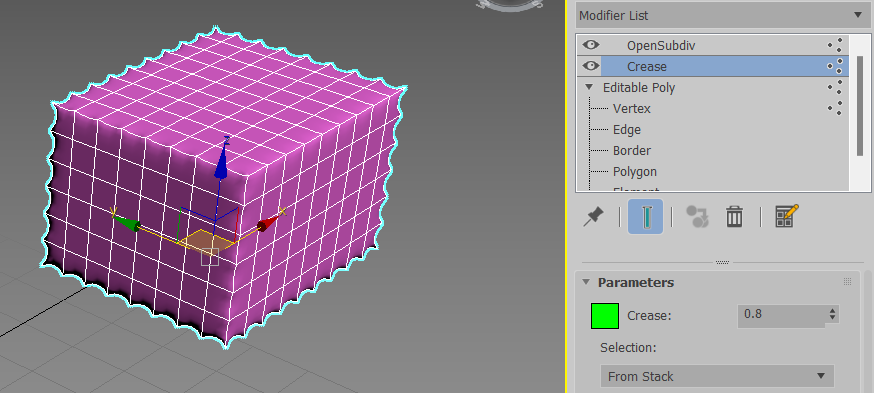
Task: Open the Modifier List dropdown
Action: coord(723,15)
